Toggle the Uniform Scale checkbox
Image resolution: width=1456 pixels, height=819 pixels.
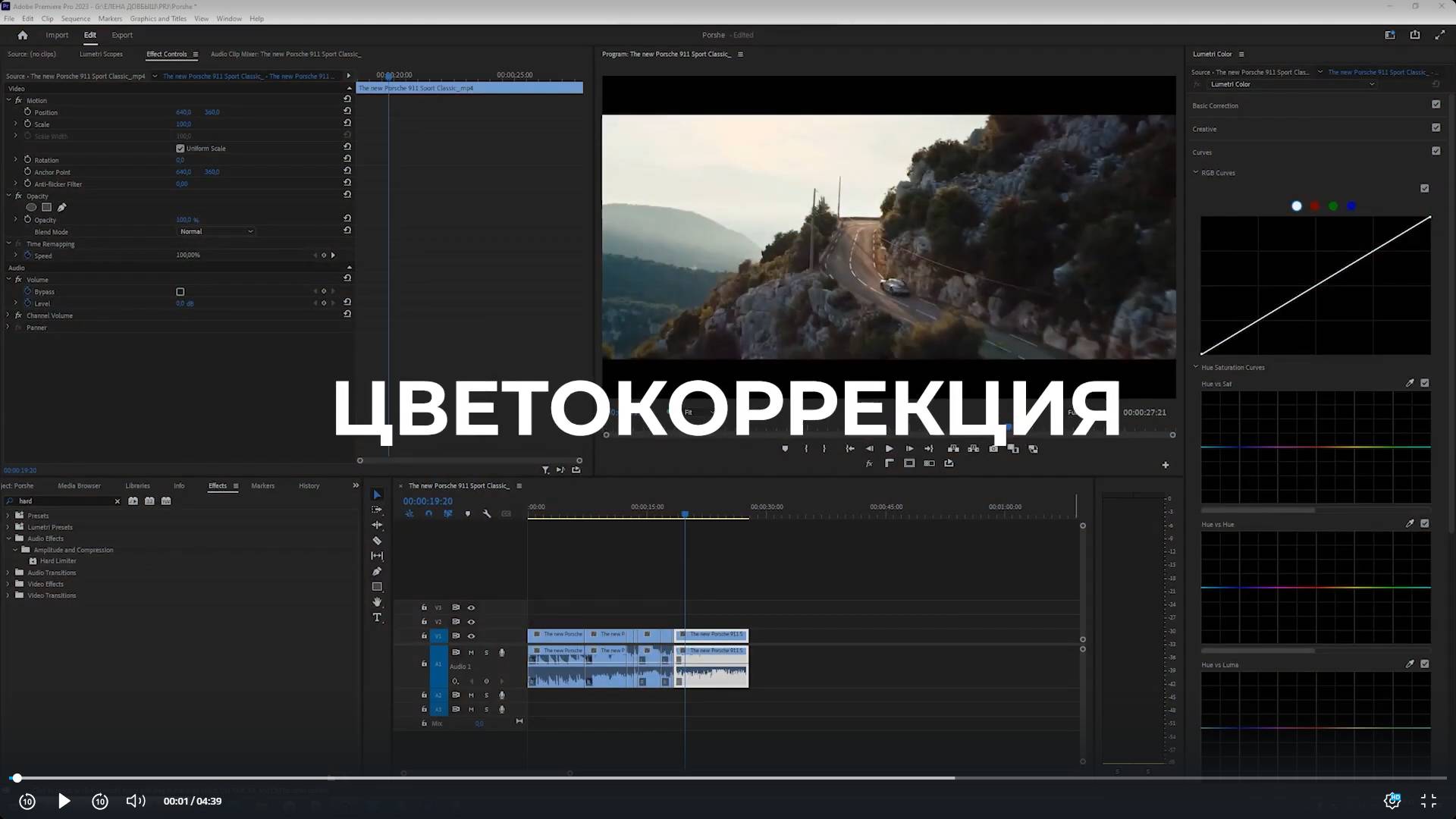click(x=180, y=149)
